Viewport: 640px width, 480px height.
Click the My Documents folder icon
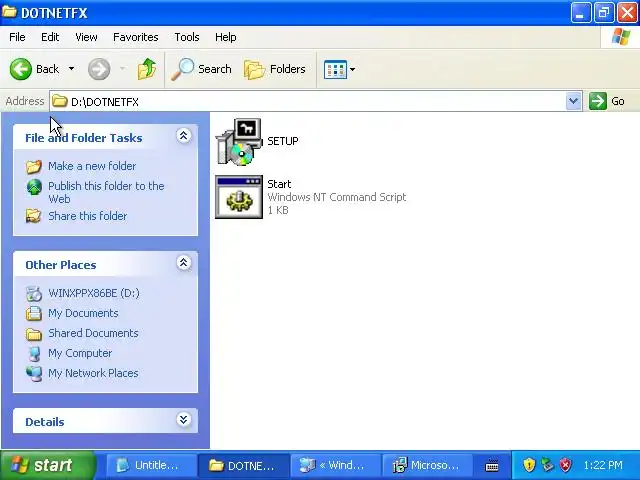[x=34, y=313]
